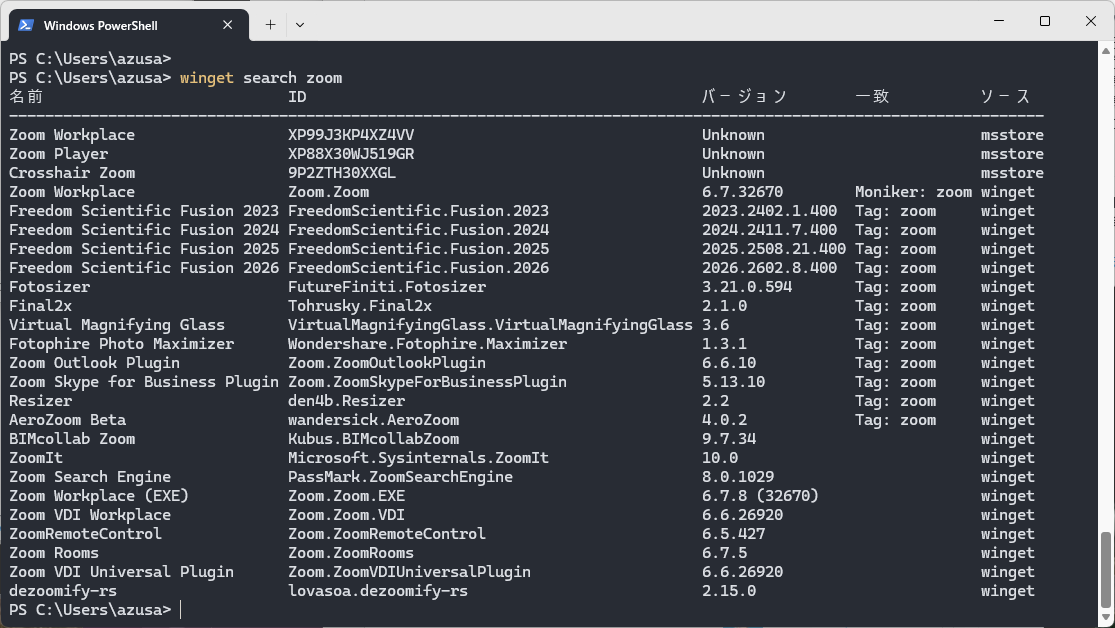Click Zoom.ZoomOutlookPlugin ID
The image size is (1115, 628).
click(x=387, y=363)
